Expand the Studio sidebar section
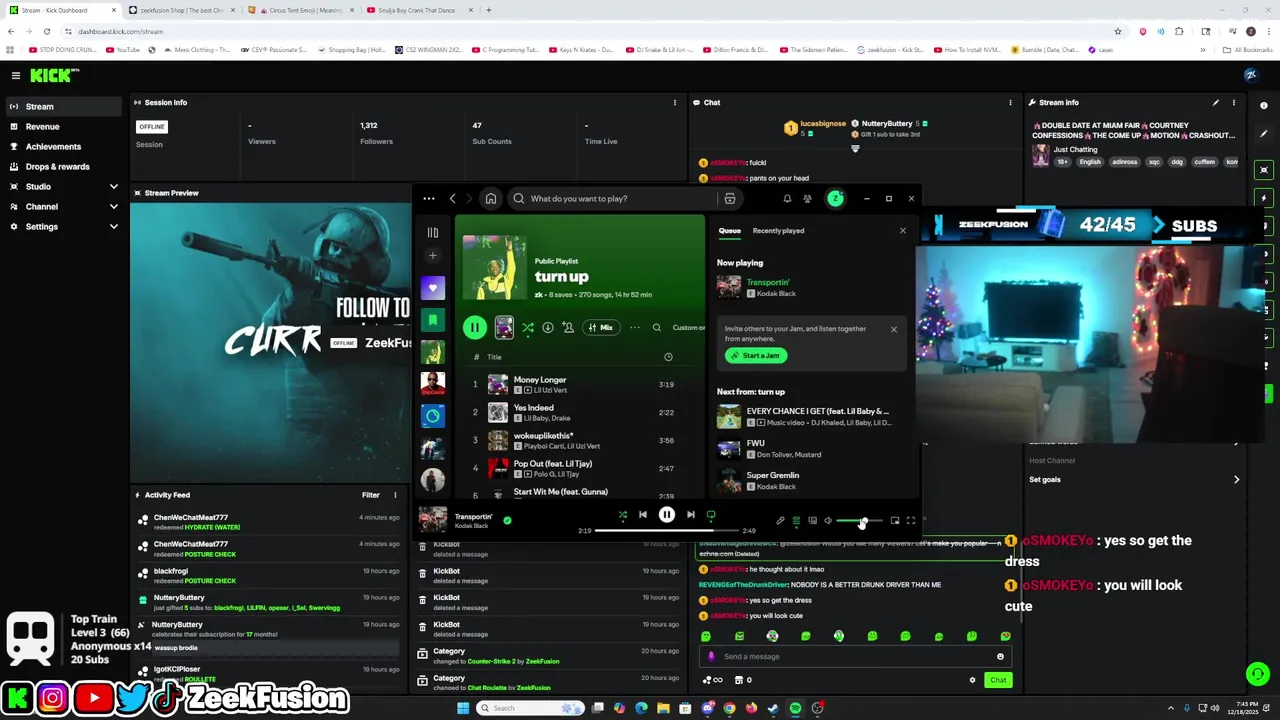Screen dimensions: 1280x720 (x=114, y=187)
